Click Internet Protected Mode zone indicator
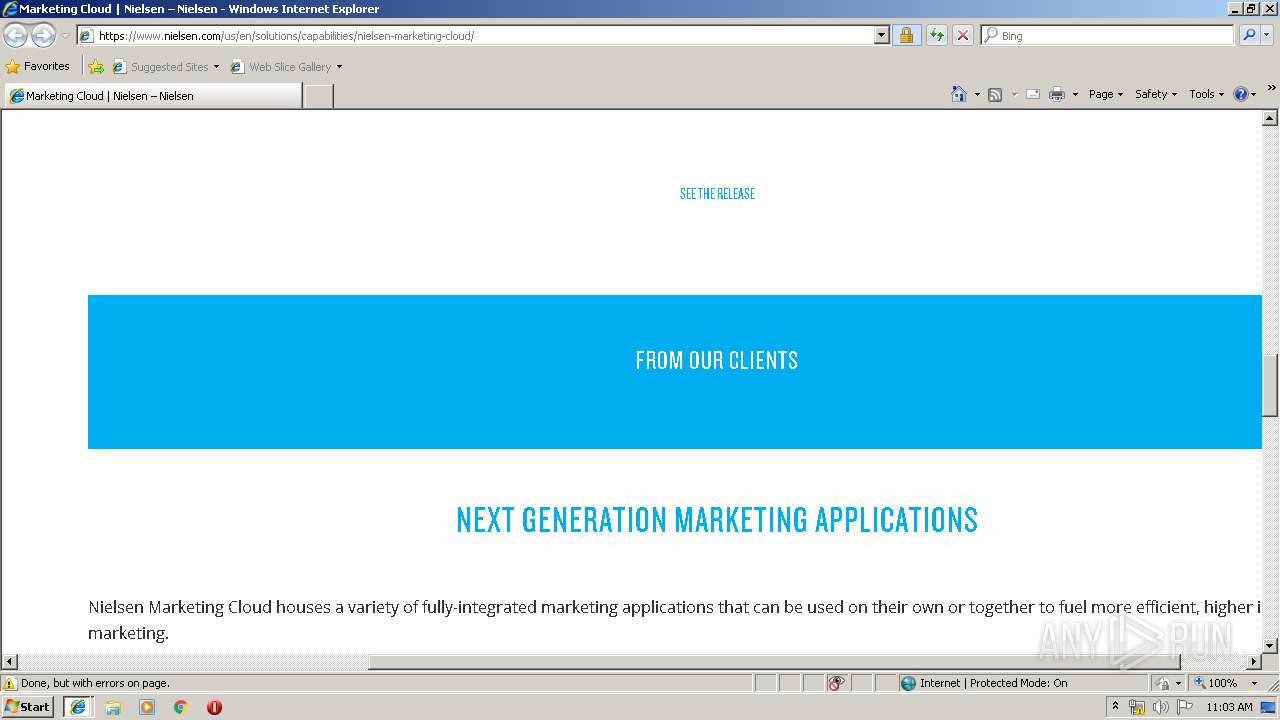Image resolution: width=1280 pixels, height=720 pixels. (x=984, y=683)
